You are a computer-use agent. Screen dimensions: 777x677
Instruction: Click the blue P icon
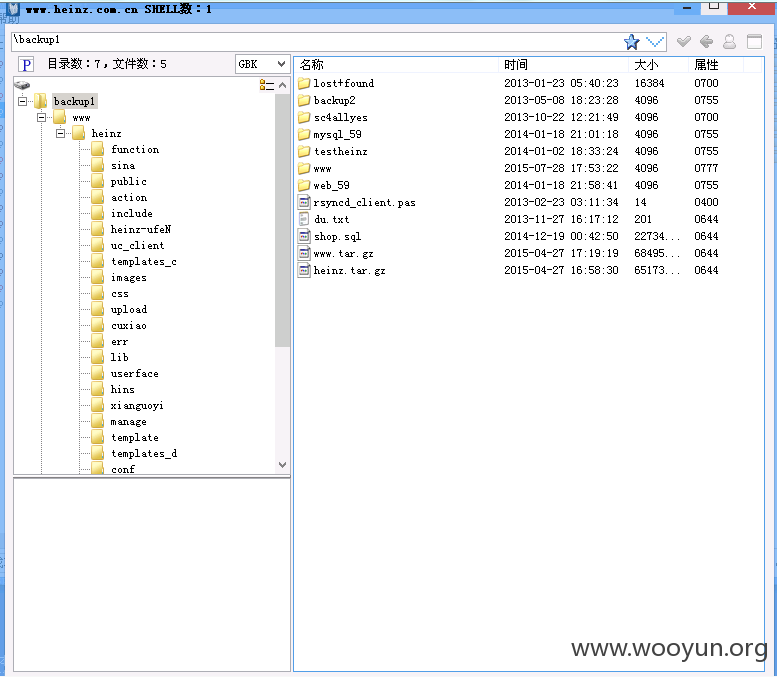point(26,64)
